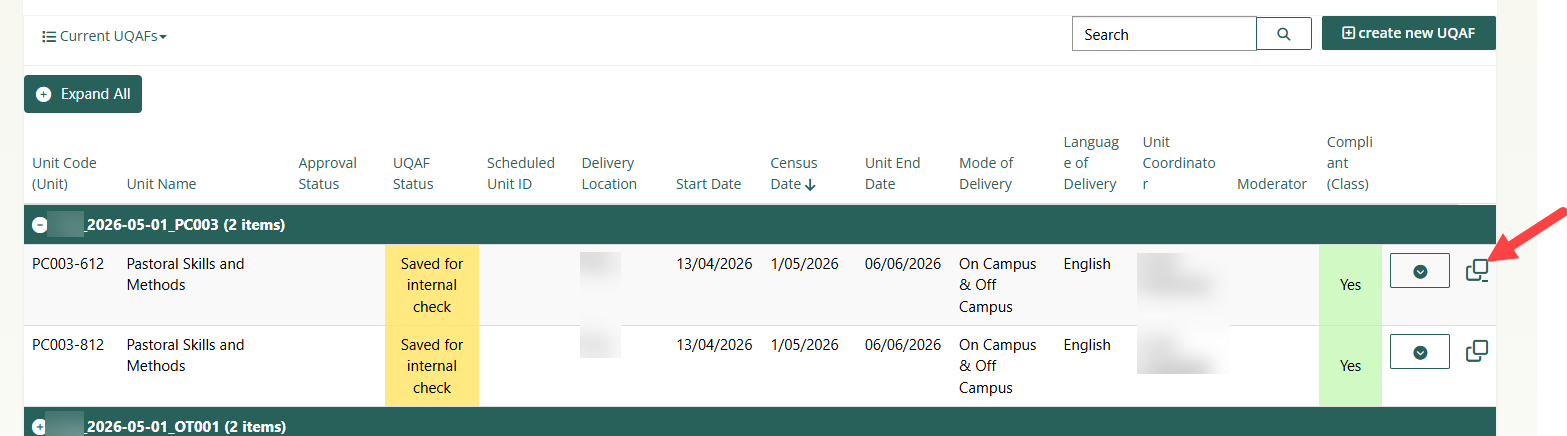Viewport: 1567px width, 436px height.
Task: Click the Approval Status column header
Action: (x=327, y=173)
